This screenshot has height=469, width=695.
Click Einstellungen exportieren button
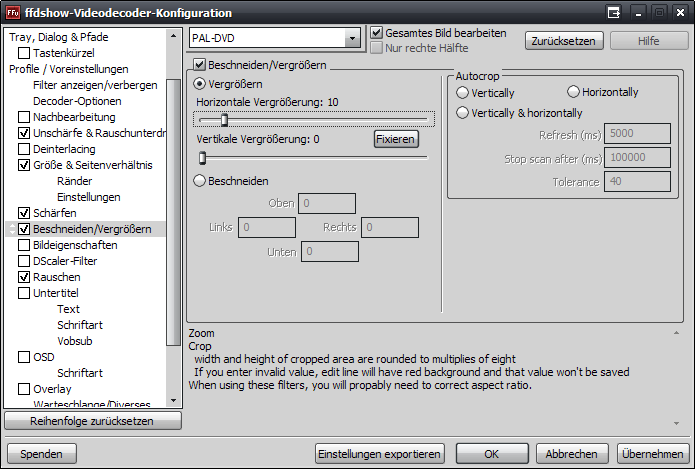click(x=379, y=454)
